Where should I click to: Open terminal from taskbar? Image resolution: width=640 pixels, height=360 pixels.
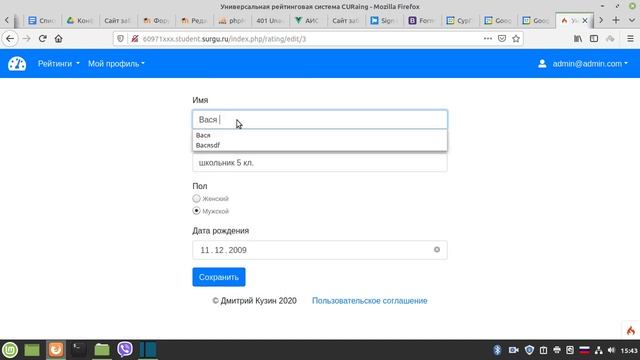click(x=78, y=349)
